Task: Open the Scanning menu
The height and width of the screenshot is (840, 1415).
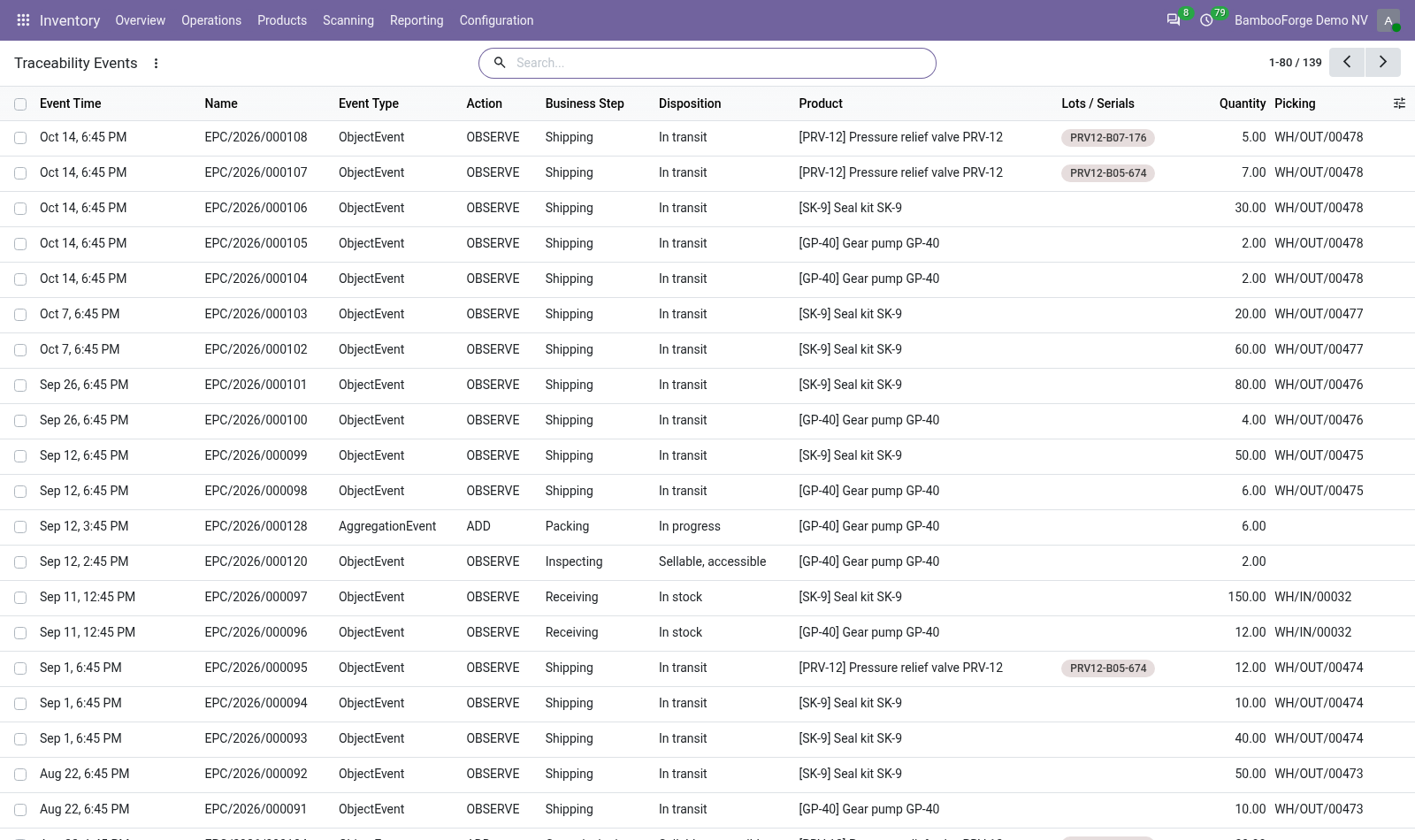Action: point(348,20)
